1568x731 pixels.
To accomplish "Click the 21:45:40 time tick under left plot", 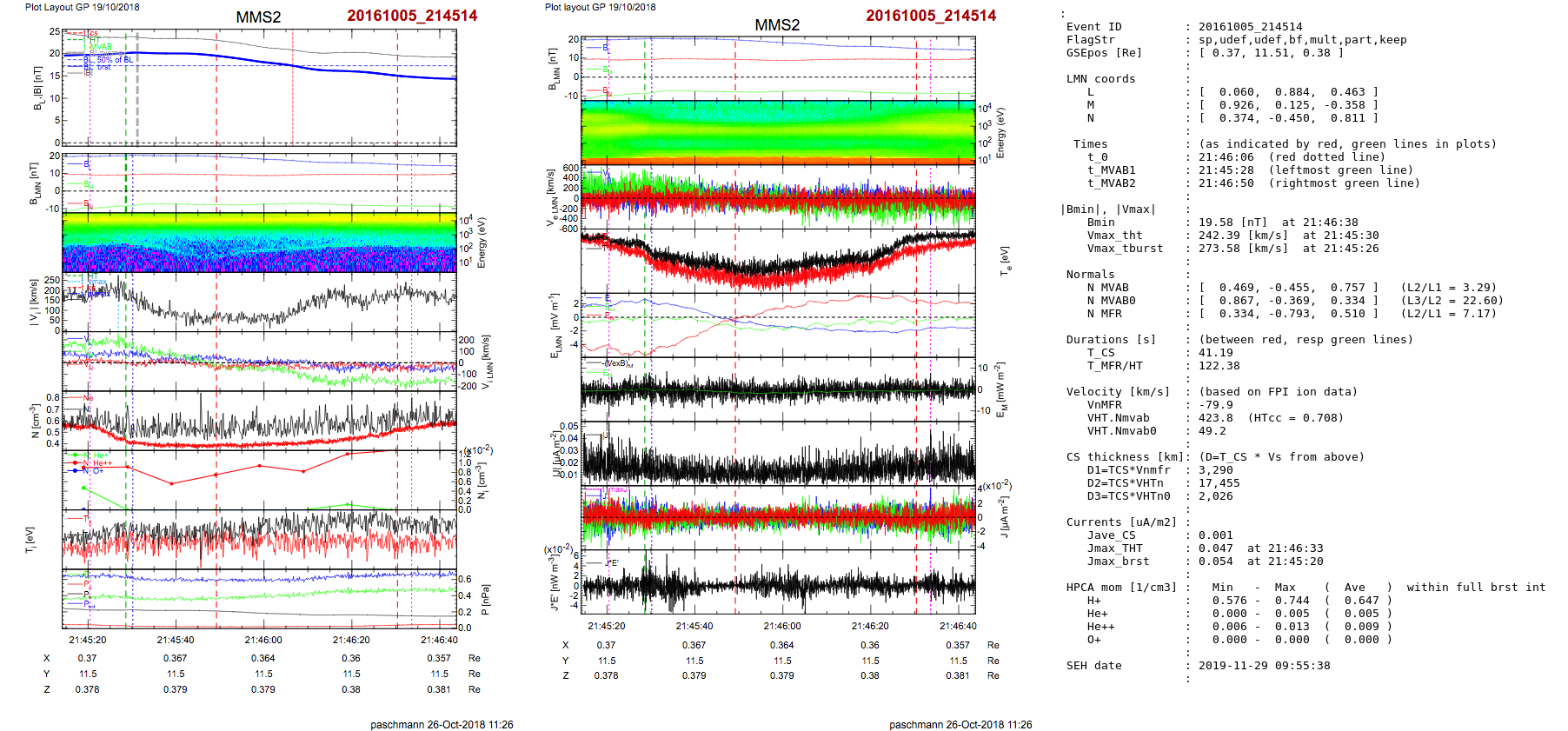I will coord(176,640).
